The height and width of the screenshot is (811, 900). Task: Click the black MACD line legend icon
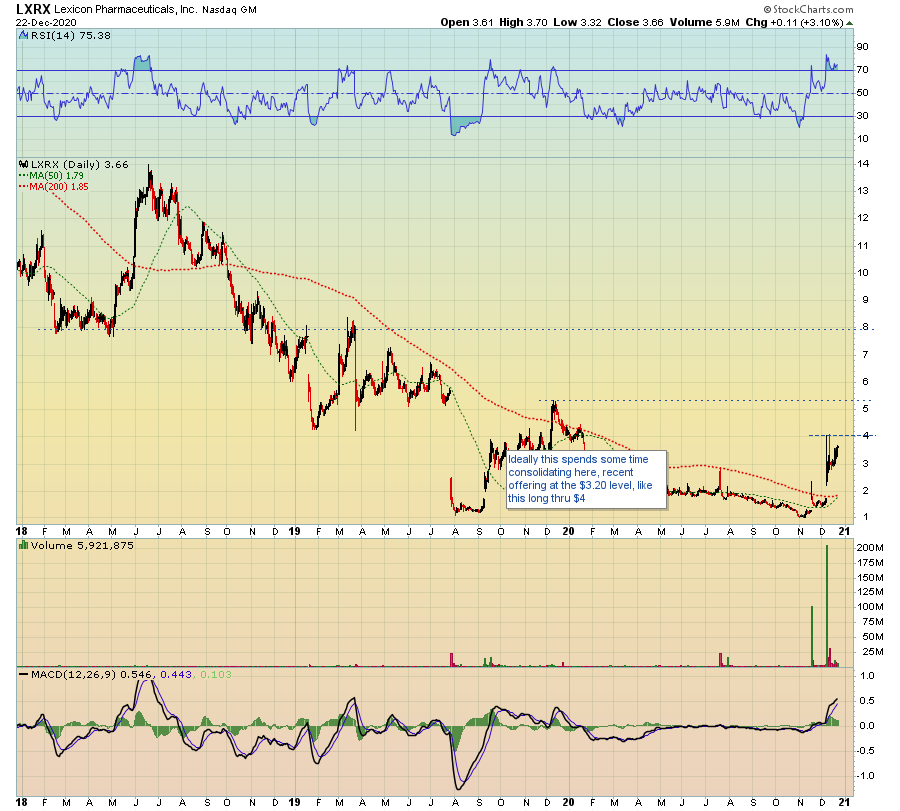24,674
